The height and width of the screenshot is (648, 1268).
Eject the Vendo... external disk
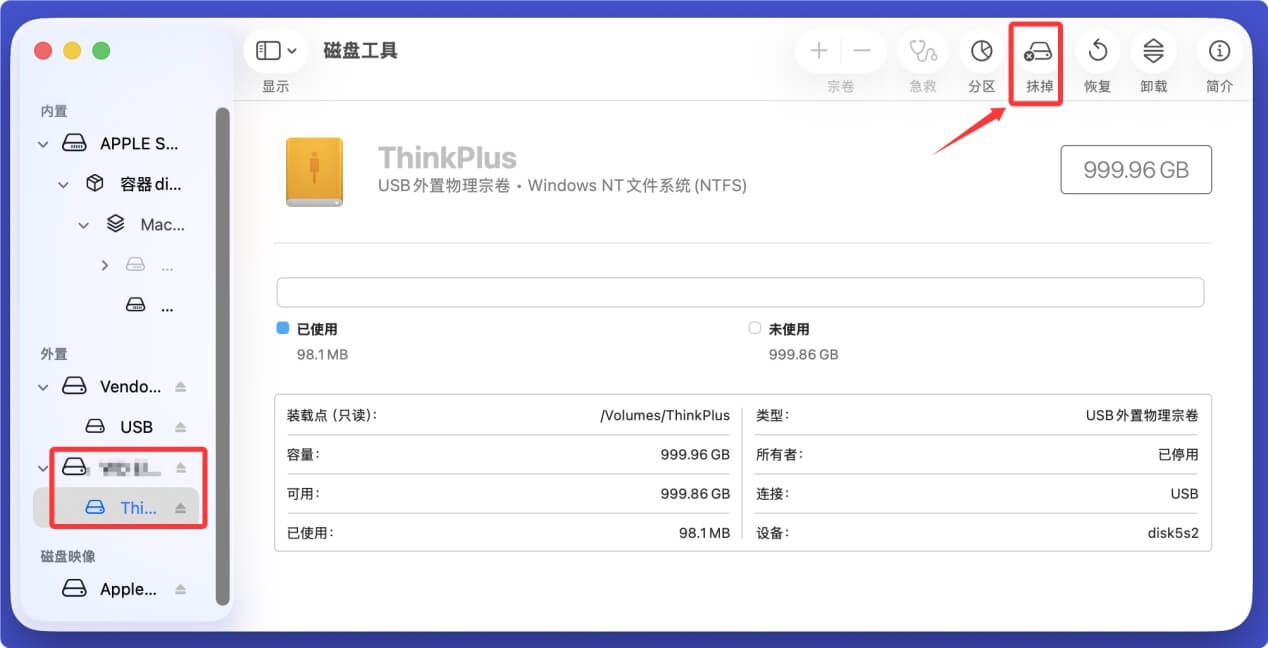point(182,386)
